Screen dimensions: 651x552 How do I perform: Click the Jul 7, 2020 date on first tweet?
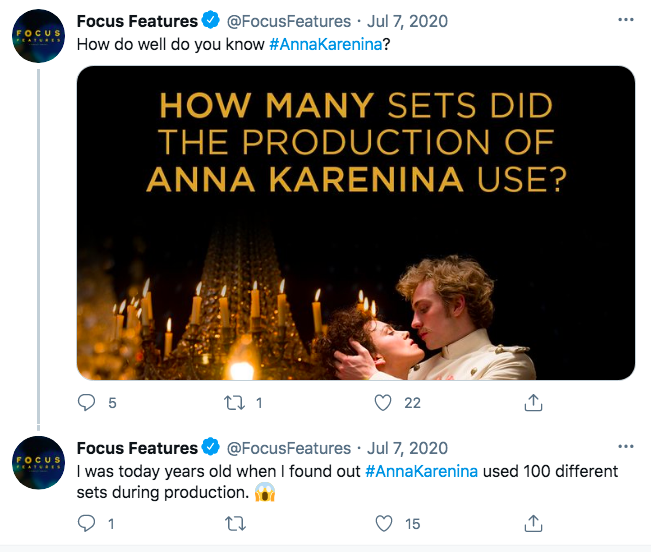pos(411,21)
